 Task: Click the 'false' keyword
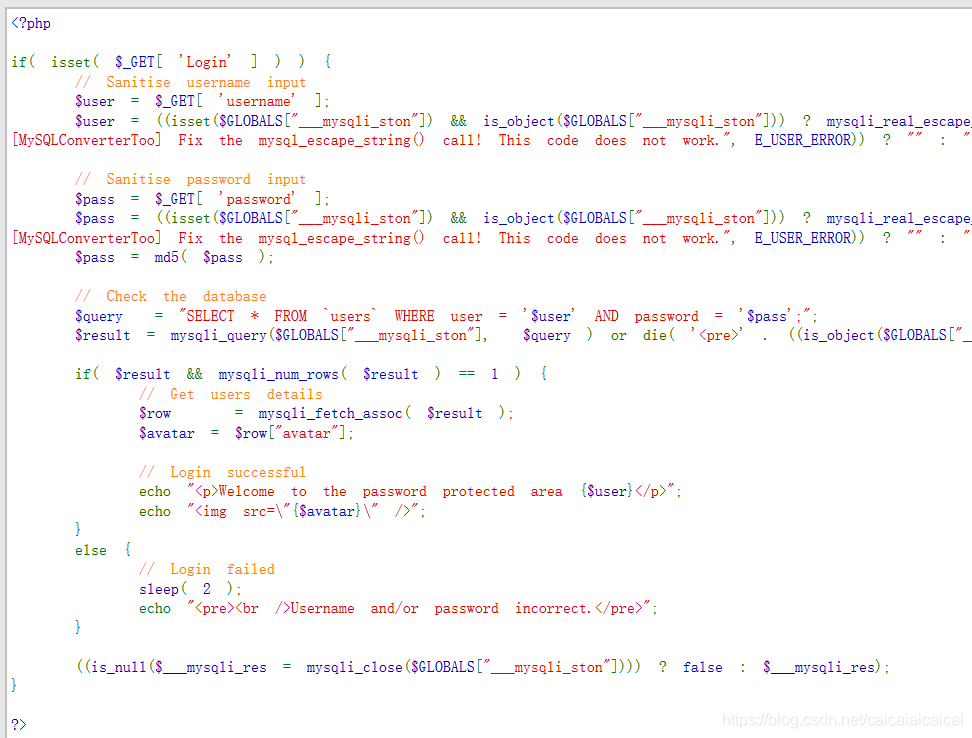[x=702, y=667]
